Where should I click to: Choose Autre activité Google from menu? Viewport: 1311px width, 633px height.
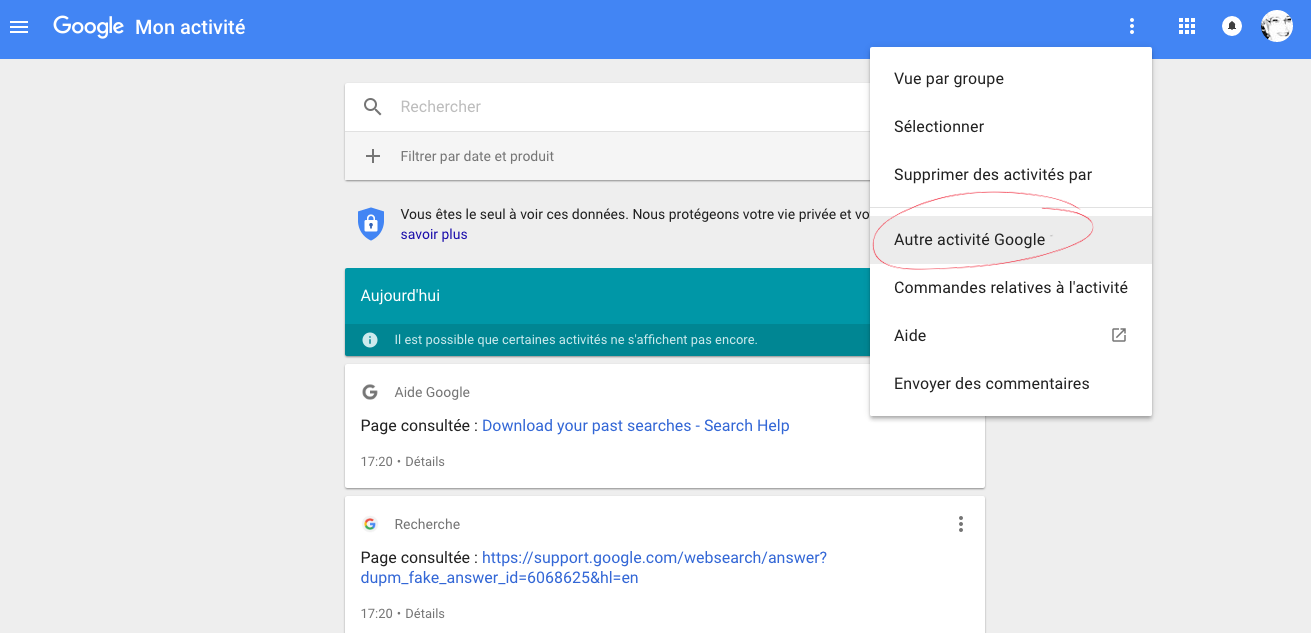(1011, 240)
